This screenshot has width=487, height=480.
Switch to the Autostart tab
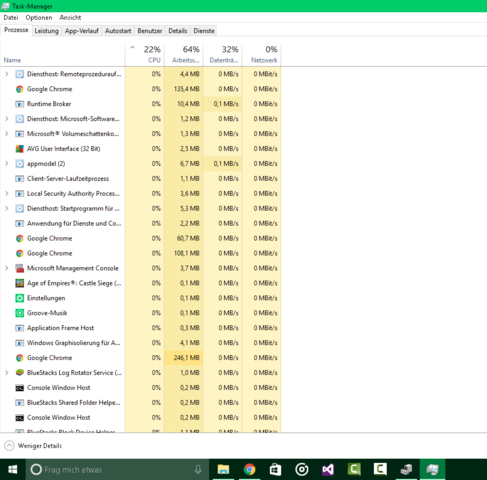pos(118,31)
